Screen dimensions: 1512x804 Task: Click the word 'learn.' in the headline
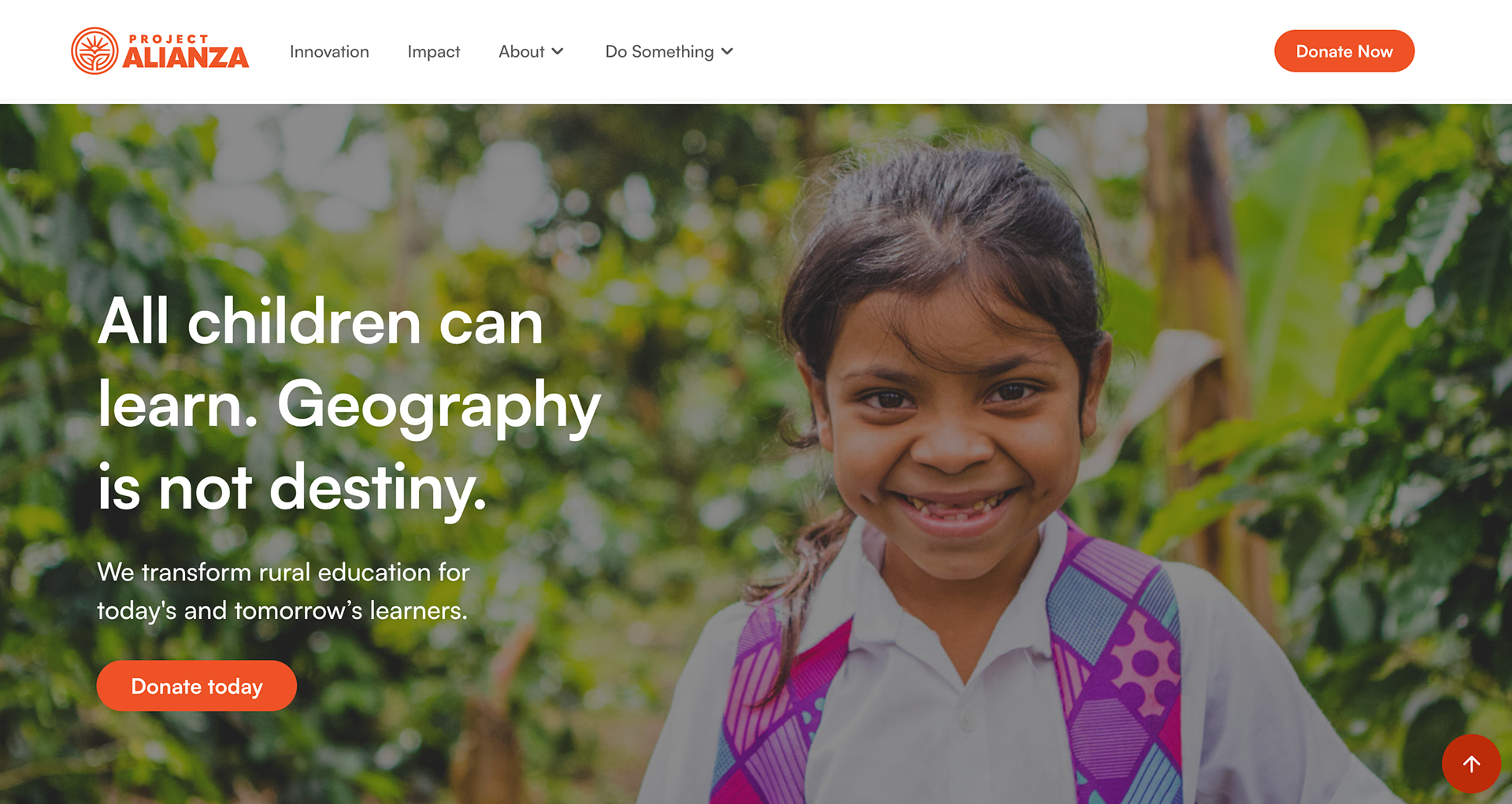(x=178, y=405)
